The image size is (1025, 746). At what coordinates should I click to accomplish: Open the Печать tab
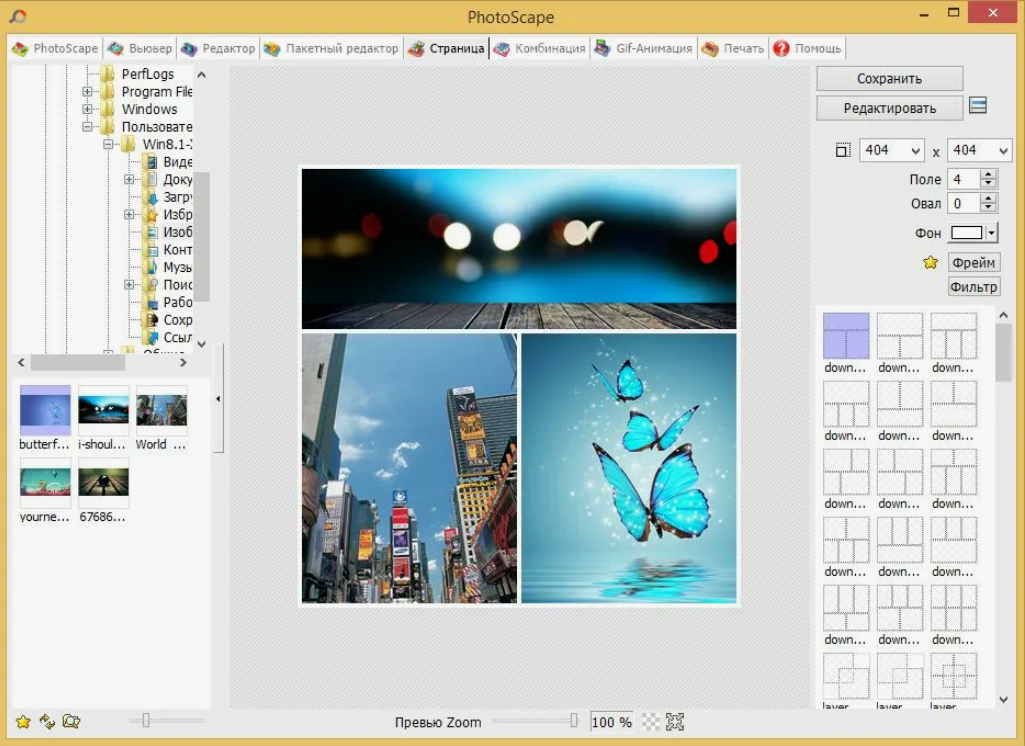point(732,48)
